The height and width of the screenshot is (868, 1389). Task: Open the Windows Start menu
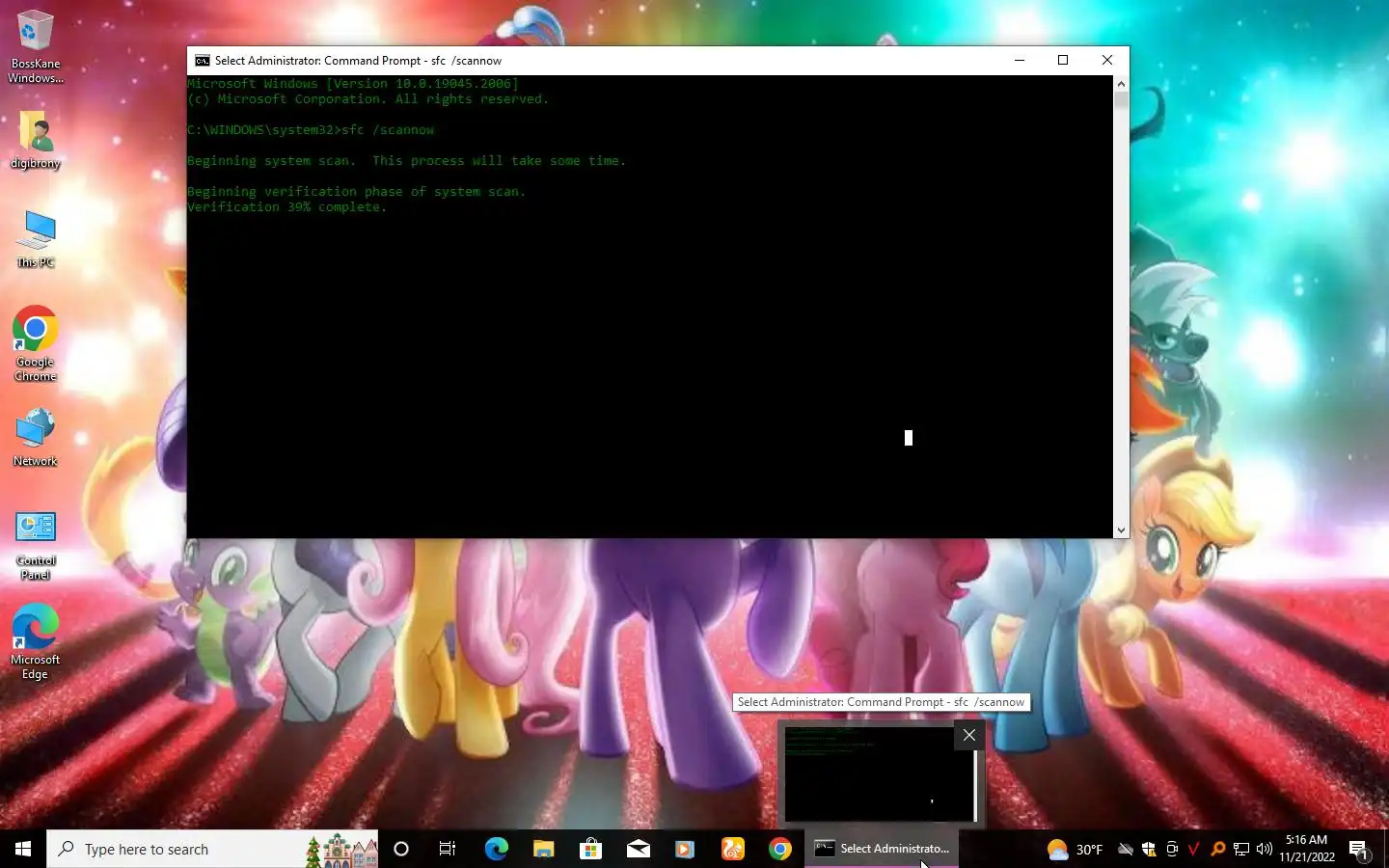tap(23, 849)
